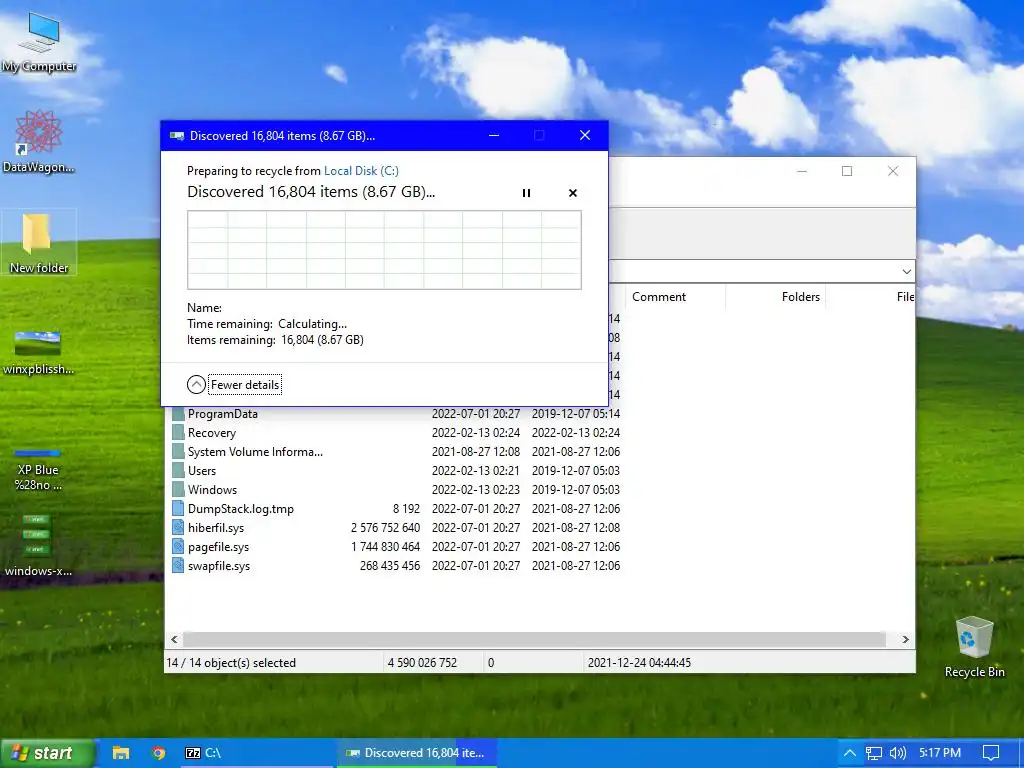Image resolution: width=1024 pixels, height=768 pixels.
Task: Open the windows-x desktop file icon
Action: tap(38, 545)
